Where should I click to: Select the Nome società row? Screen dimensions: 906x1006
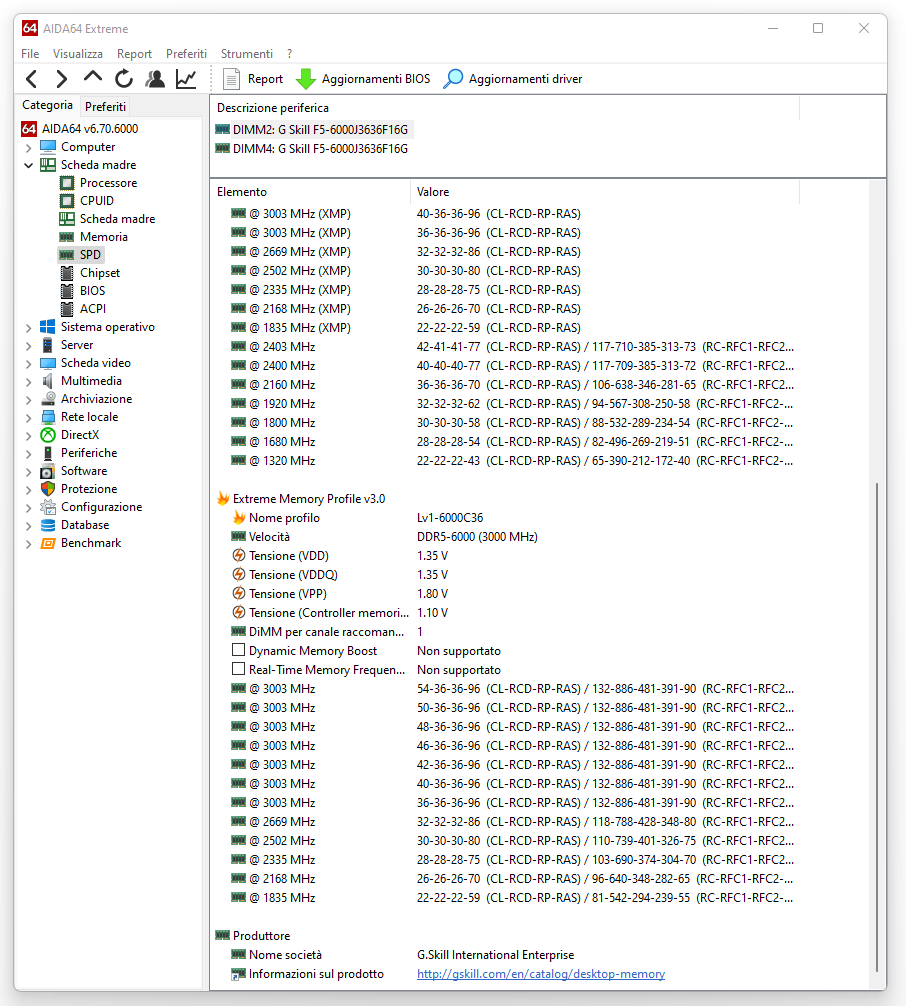pos(507,955)
